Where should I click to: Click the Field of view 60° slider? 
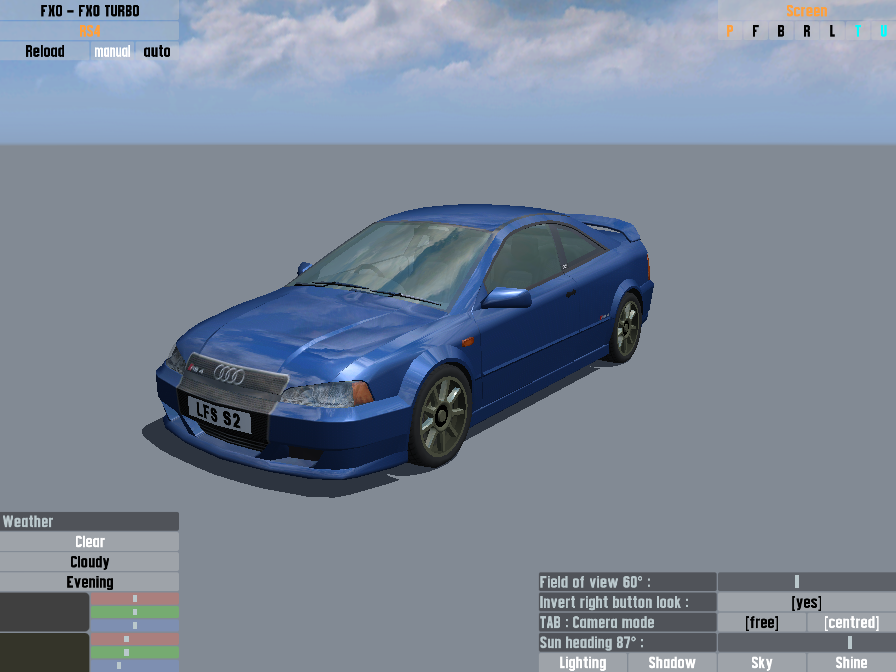(x=806, y=582)
